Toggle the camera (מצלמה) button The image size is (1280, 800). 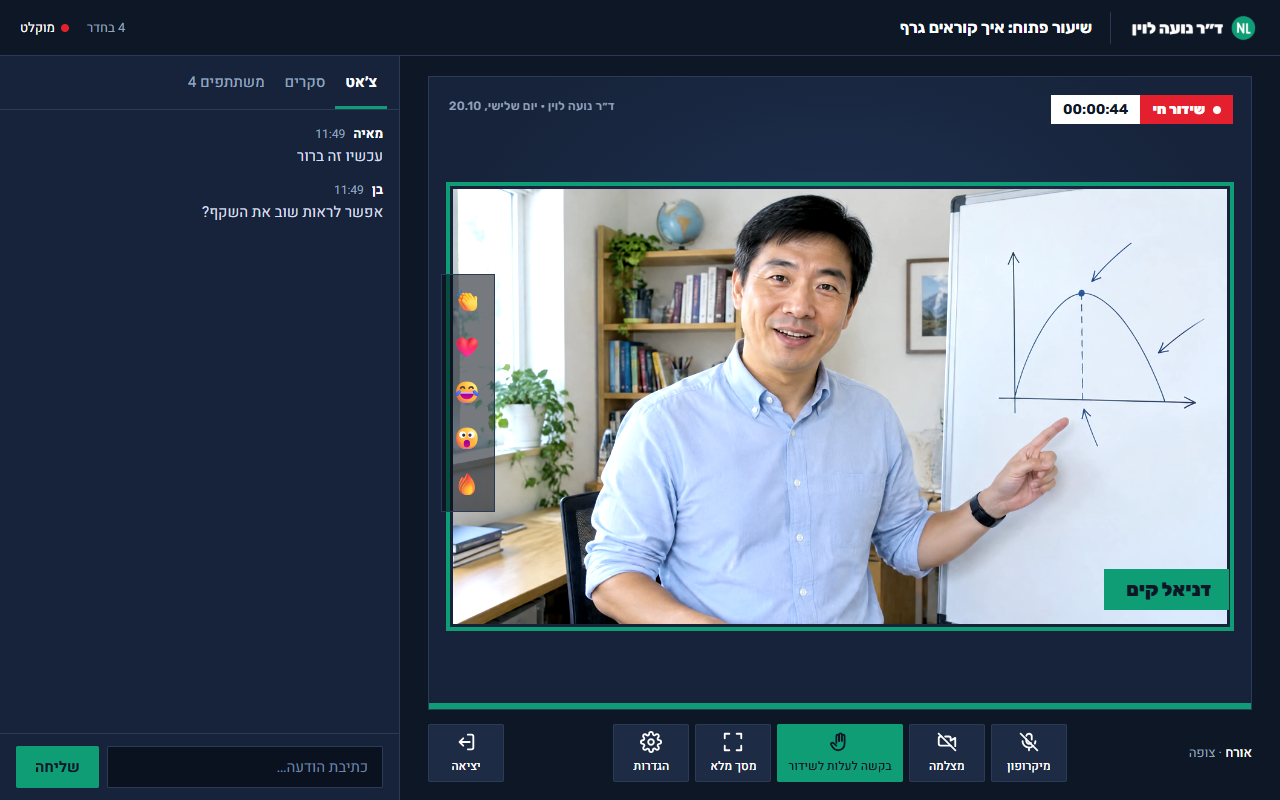click(x=946, y=753)
